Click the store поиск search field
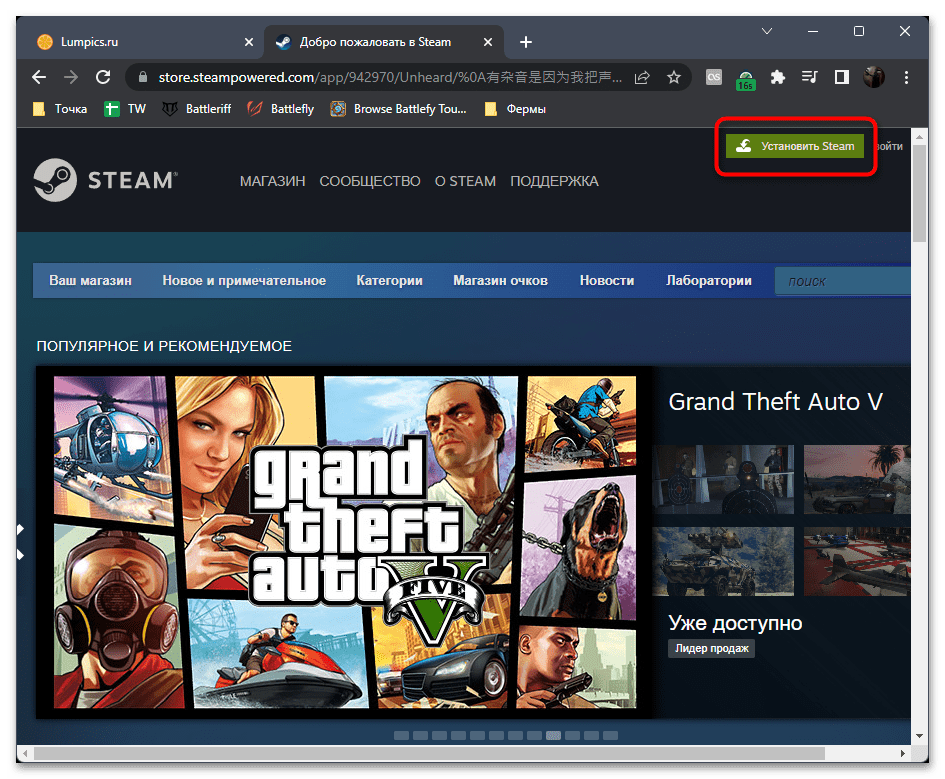This screenshot has width=945, height=779. [x=843, y=281]
